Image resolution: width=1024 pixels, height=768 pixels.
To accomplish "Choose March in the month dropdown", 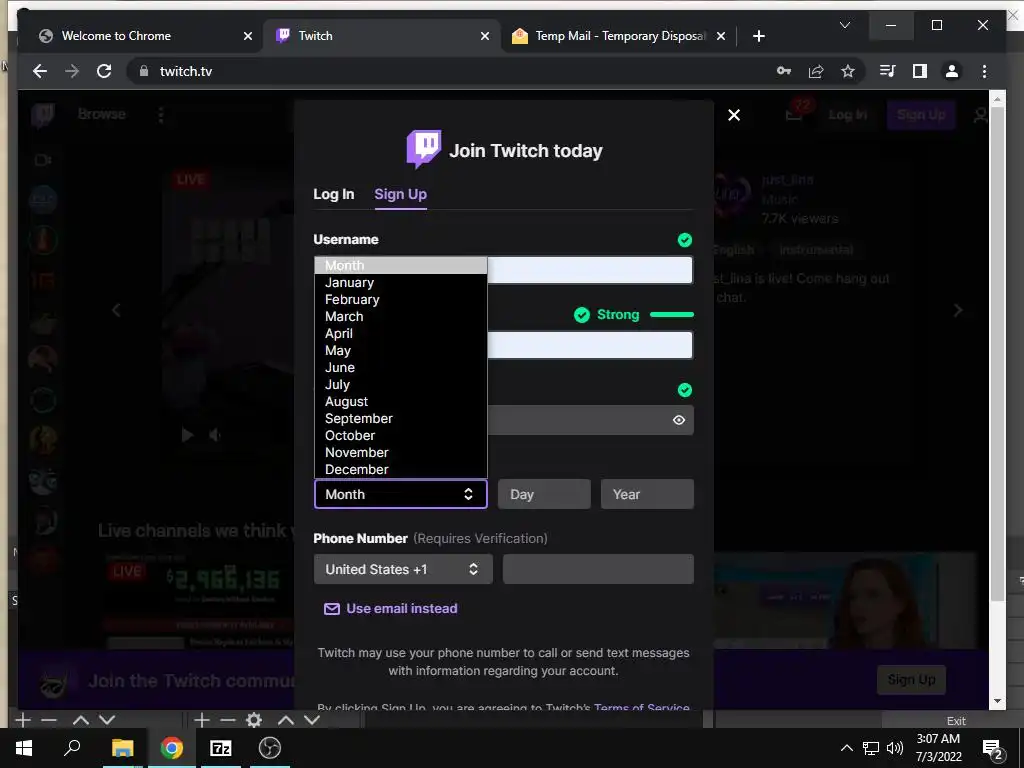I will click(400, 317).
